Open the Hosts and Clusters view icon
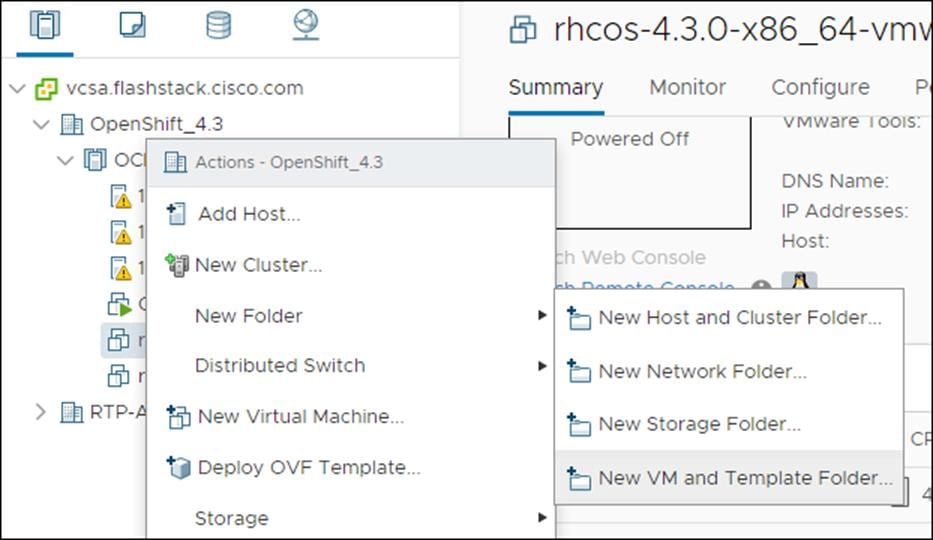933x540 pixels. [45, 25]
